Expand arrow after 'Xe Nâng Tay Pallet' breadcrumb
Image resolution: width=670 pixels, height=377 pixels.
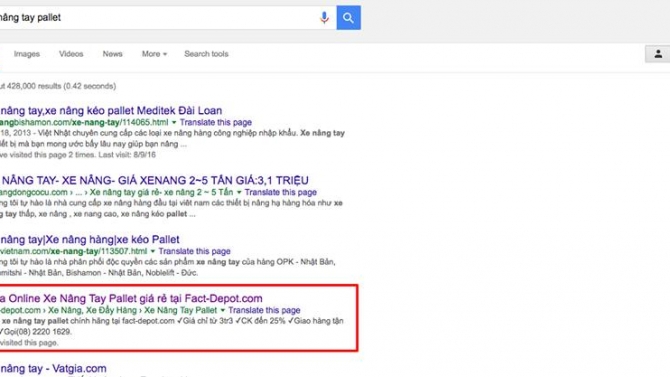[x=223, y=310]
